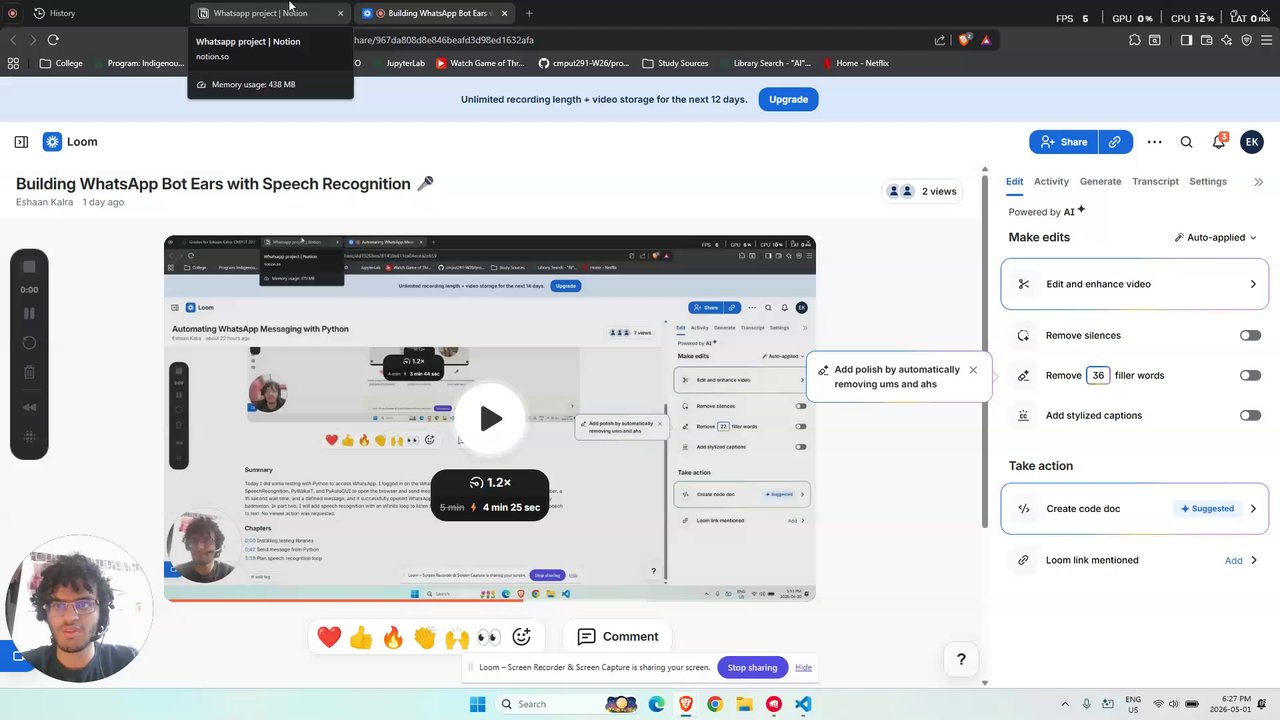Open the three-dot more options menu
Image resolution: width=1280 pixels, height=720 pixels.
click(x=1155, y=142)
